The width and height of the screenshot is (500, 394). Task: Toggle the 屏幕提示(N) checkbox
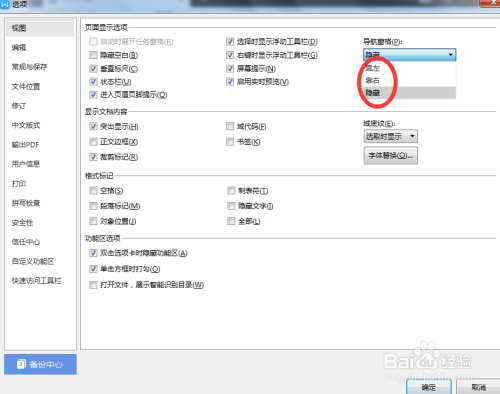tap(230, 69)
